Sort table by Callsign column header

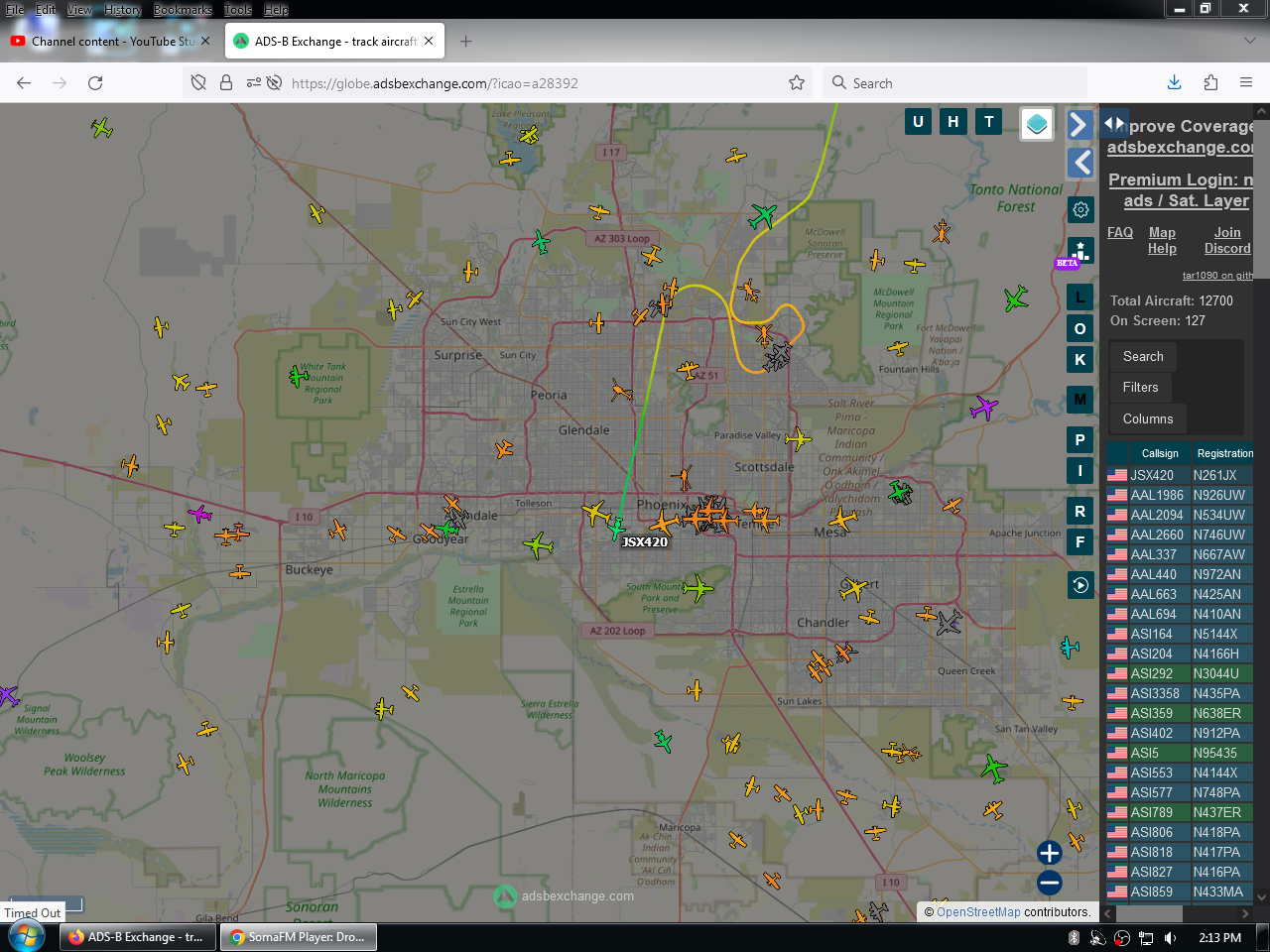1160,453
